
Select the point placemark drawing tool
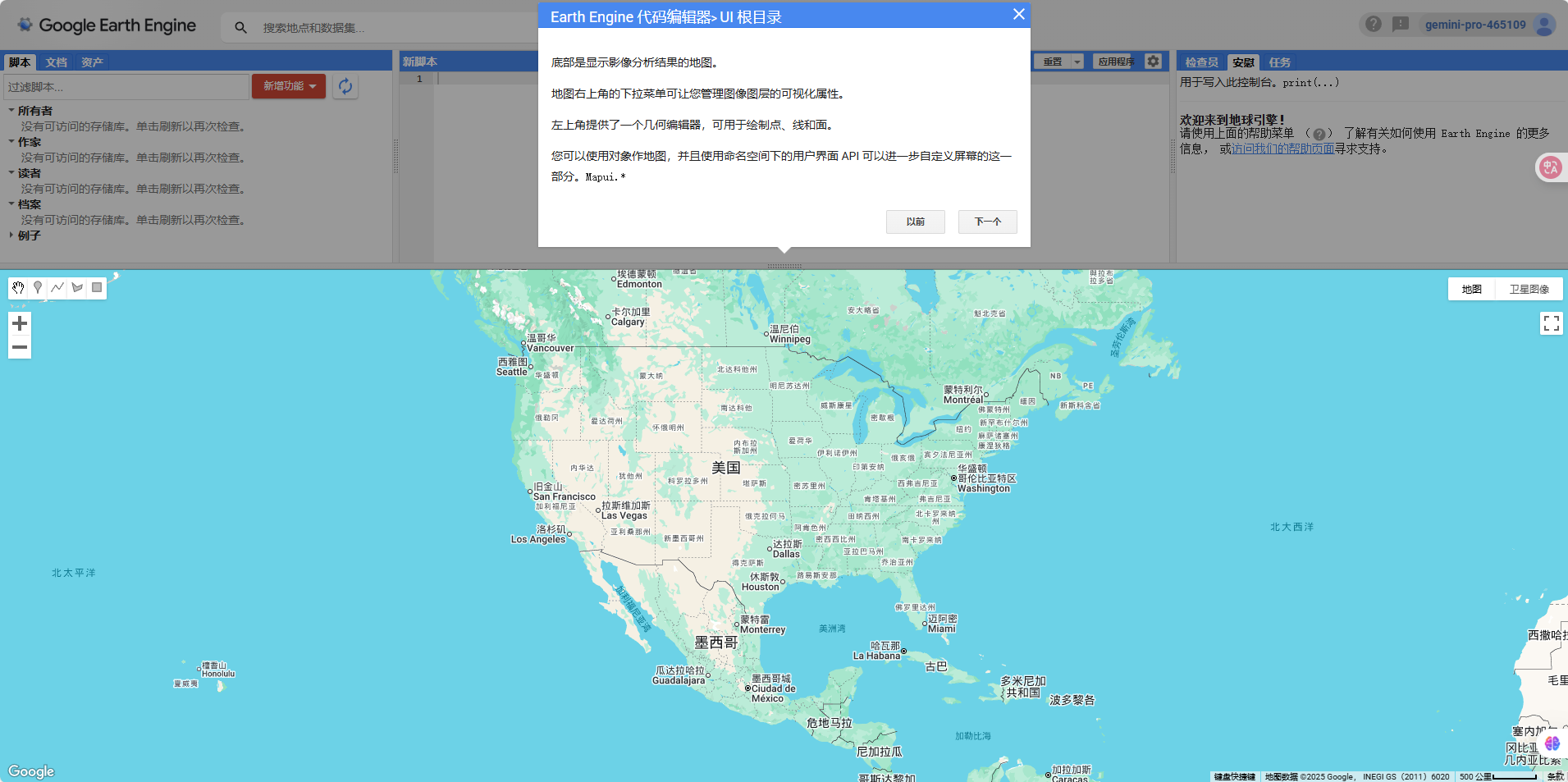[37, 287]
